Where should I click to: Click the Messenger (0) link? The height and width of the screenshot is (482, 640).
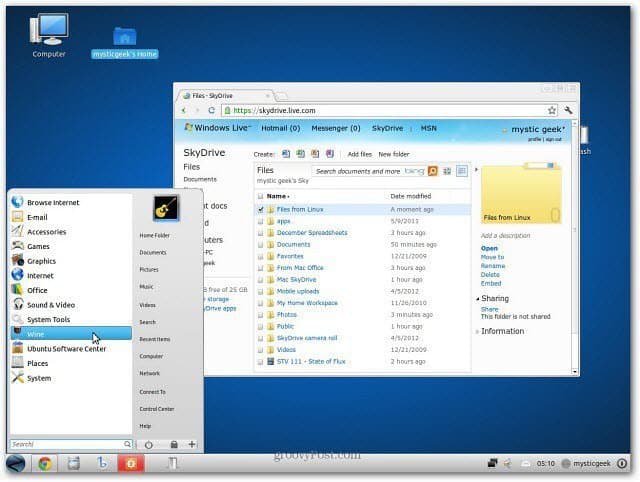tap(336, 128)
